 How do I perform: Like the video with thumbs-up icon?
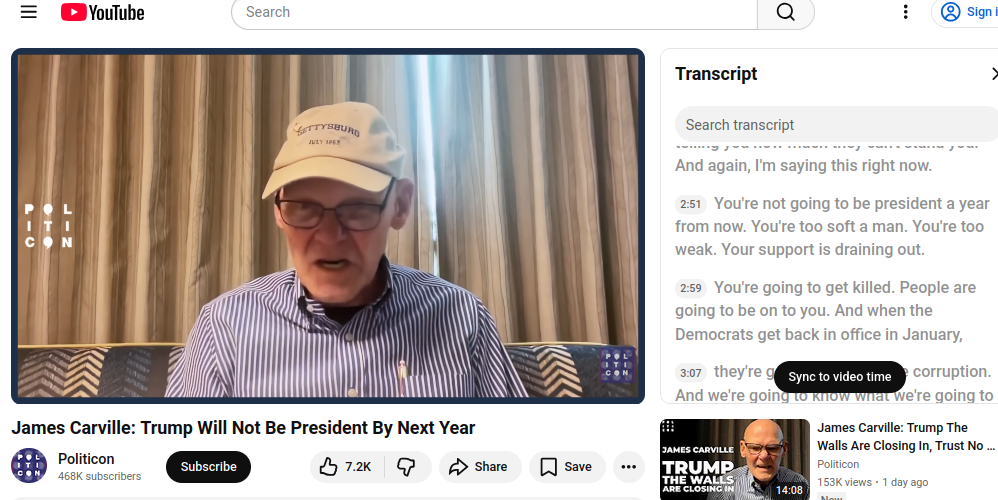pos(347,467)
